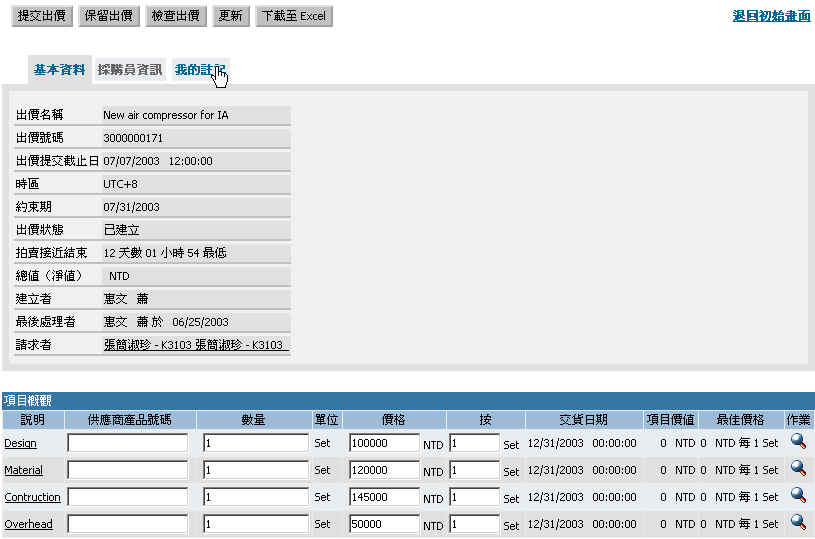Click the 張簡淑珍 - K3103 requester link
The width and height of the screenshot is (815, 539).
point(193,345)
